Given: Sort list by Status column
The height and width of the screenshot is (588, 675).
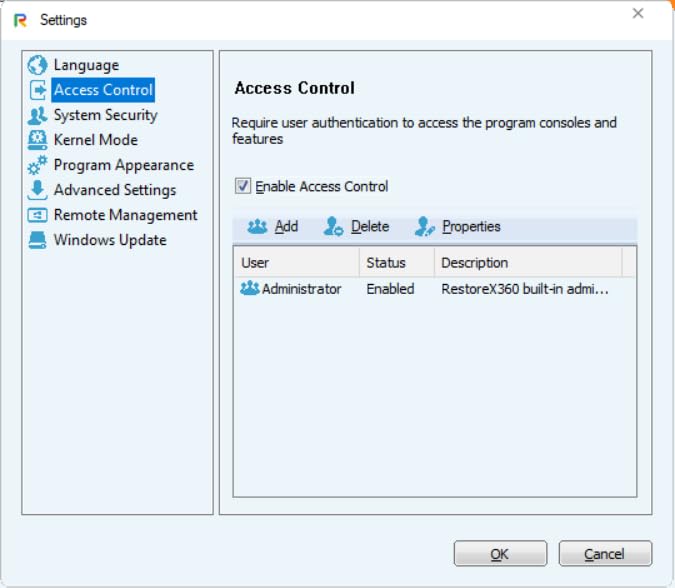Looking at the screenshot, I should click(396, 263).
